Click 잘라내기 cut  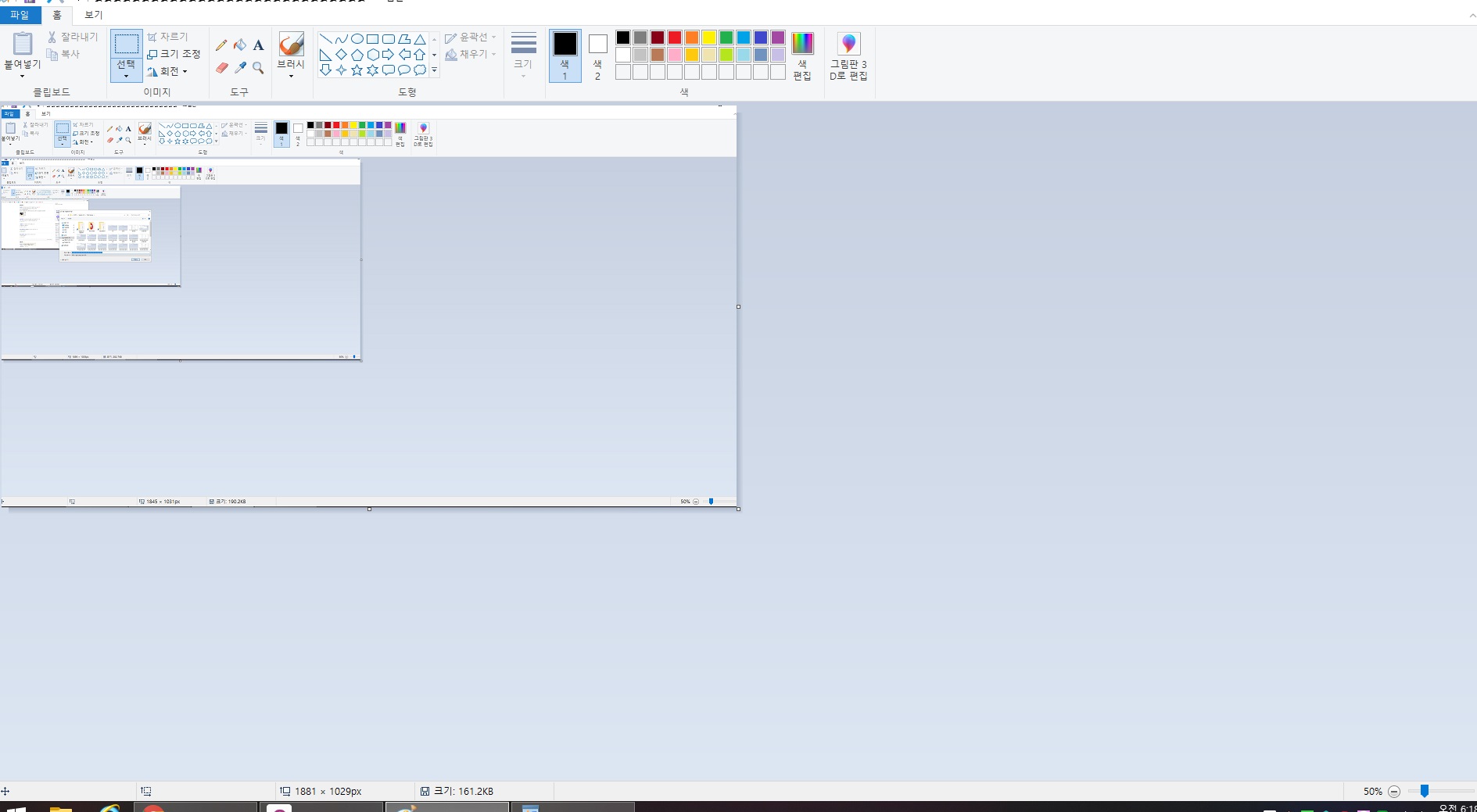[73, 37]
